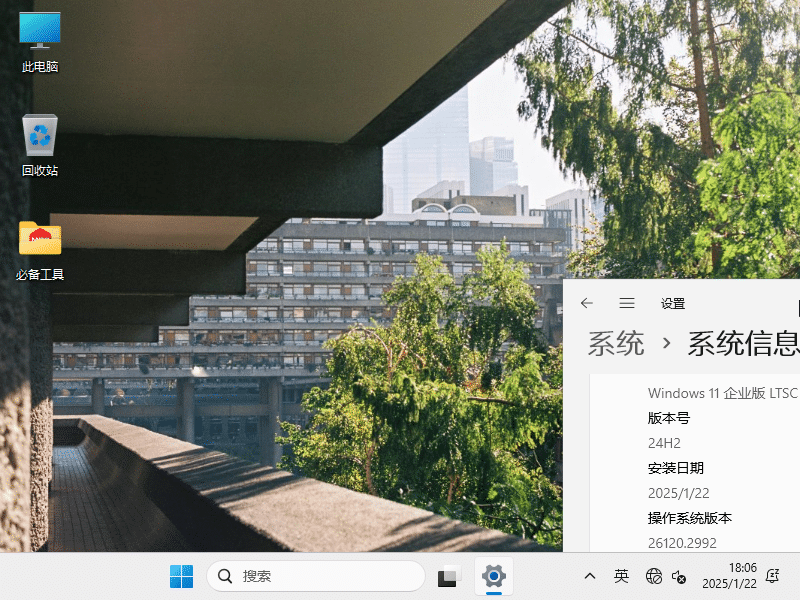The height and width of the screenshot is (600, 800).
Task: Open the 此电脑 desktop icon
Action: (x=40, y=43)
